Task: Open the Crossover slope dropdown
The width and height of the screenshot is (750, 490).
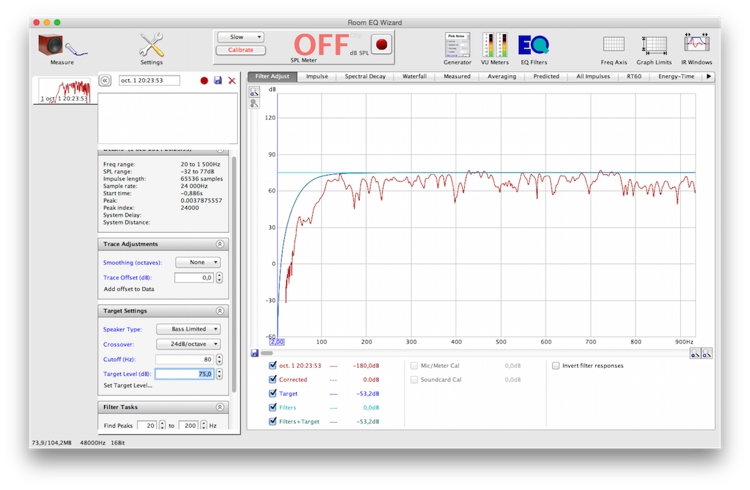Action: (x=188, y=344)
